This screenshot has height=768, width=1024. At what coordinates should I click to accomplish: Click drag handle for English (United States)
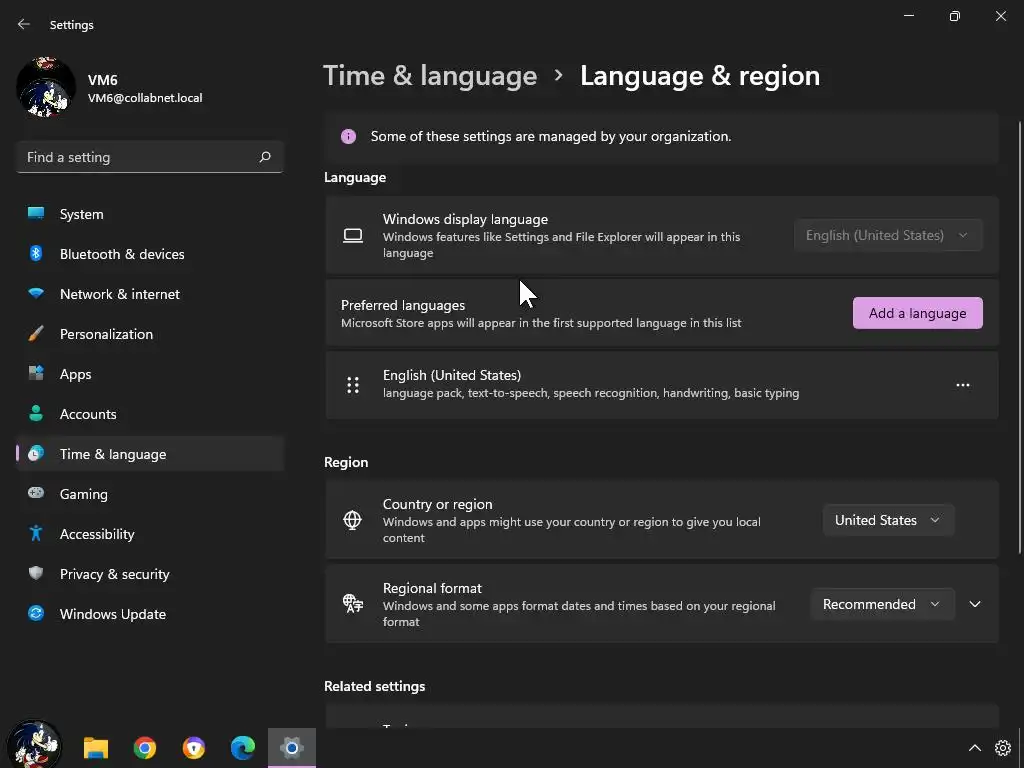(353, 385)
